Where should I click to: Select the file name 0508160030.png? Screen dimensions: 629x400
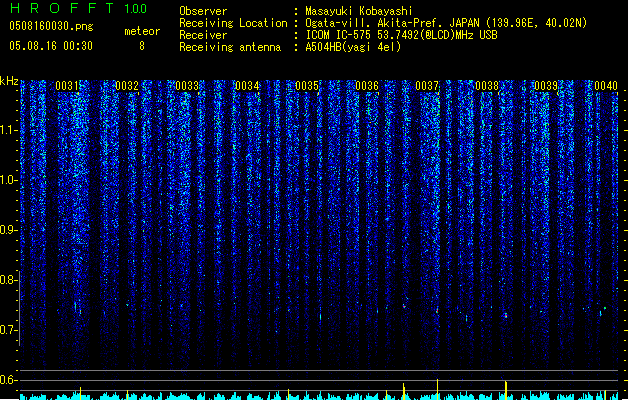(x=51, y=26)
